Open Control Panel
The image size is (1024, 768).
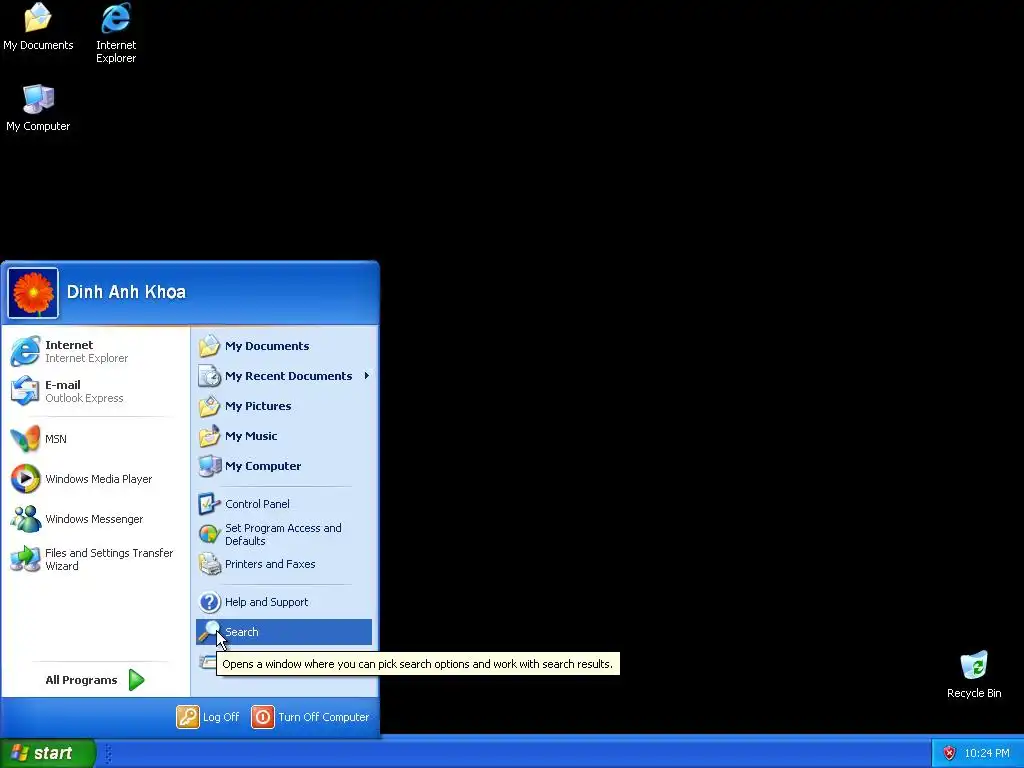pyautogui.click(x=284, y=504)
